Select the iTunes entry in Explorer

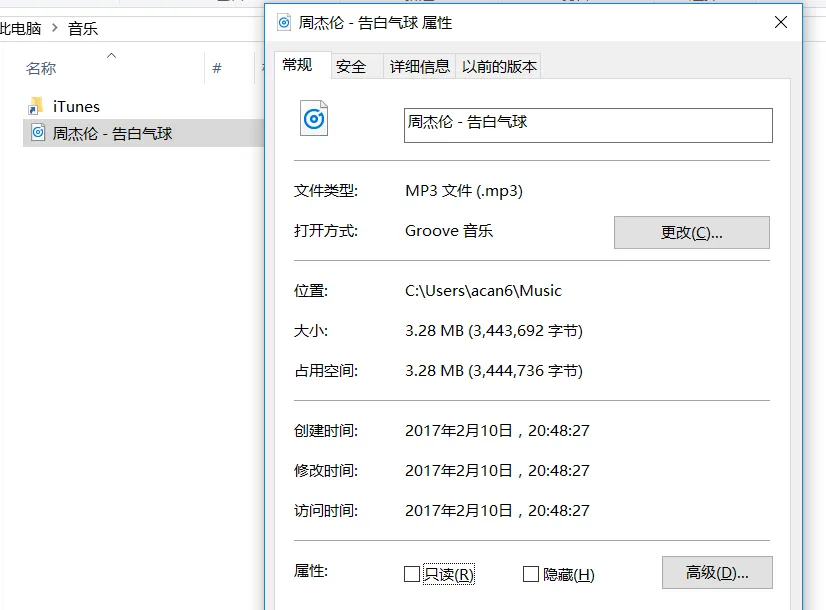76,106
